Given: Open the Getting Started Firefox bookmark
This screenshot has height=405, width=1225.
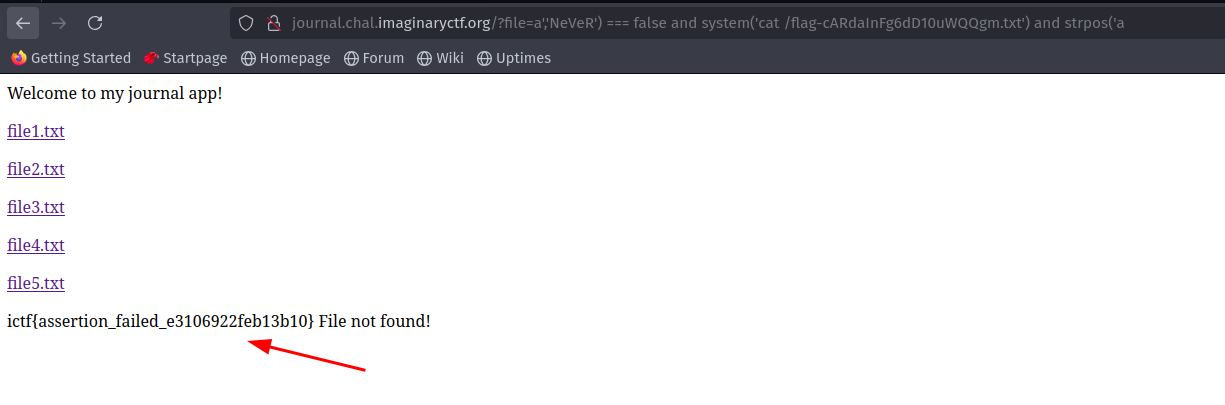Looking at the screenshot, I should pos(71,58).
